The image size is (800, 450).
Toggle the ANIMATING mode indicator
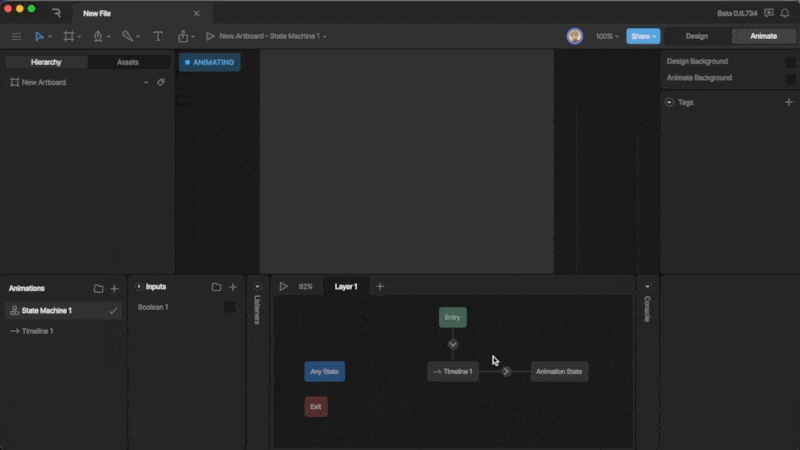point(210,62)
